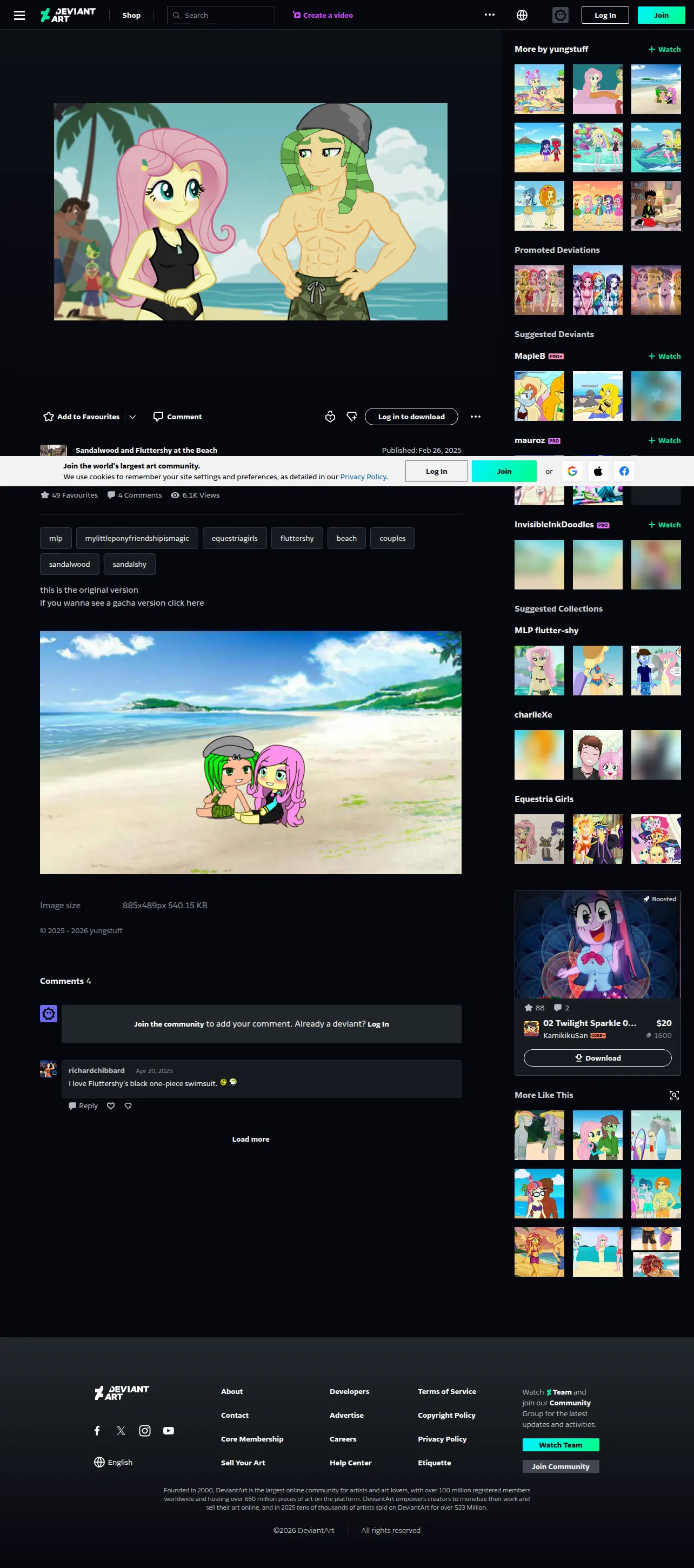Open DeviantArt's Facebook page from footer
Image resolution: width=694 pixels, height=1568 pixels.
(x=97, y=1430)
